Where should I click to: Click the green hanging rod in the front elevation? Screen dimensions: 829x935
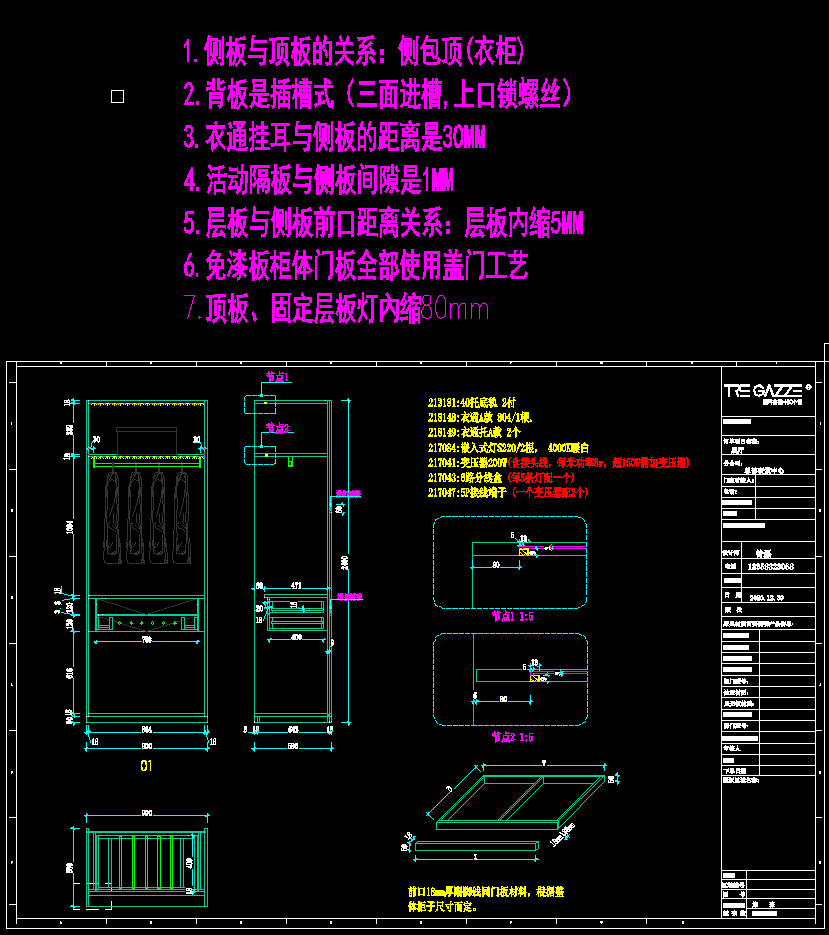147,463
